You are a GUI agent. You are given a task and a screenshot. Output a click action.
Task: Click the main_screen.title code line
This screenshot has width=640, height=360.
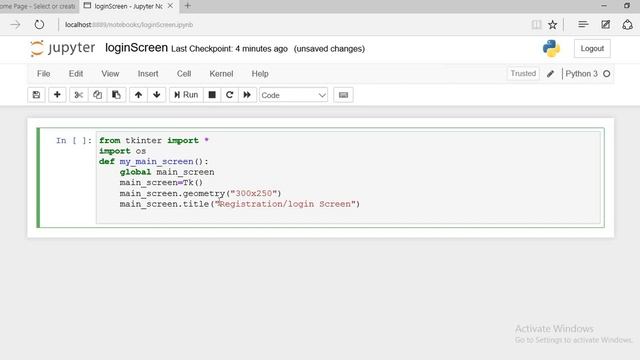[240, 204]
